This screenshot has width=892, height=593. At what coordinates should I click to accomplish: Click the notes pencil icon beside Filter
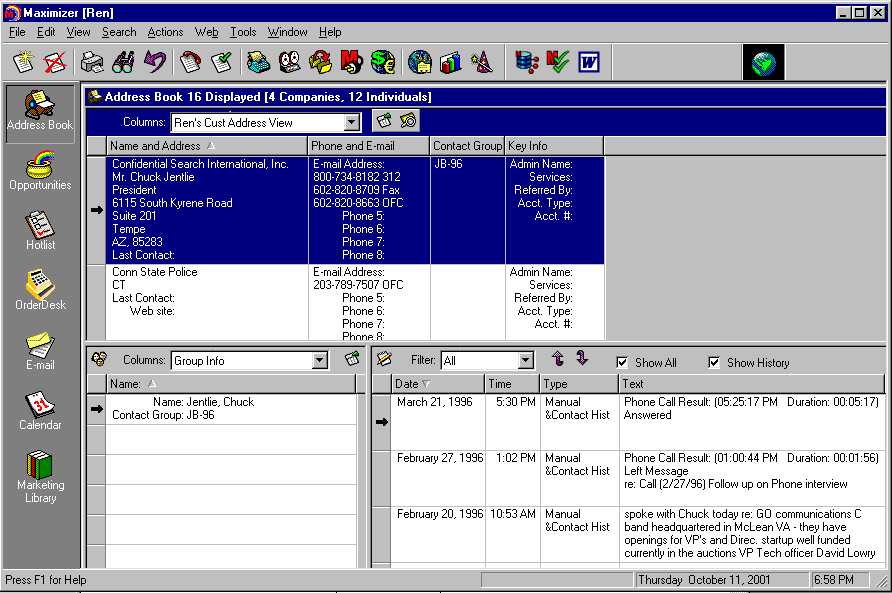click(x=384, y=359)
